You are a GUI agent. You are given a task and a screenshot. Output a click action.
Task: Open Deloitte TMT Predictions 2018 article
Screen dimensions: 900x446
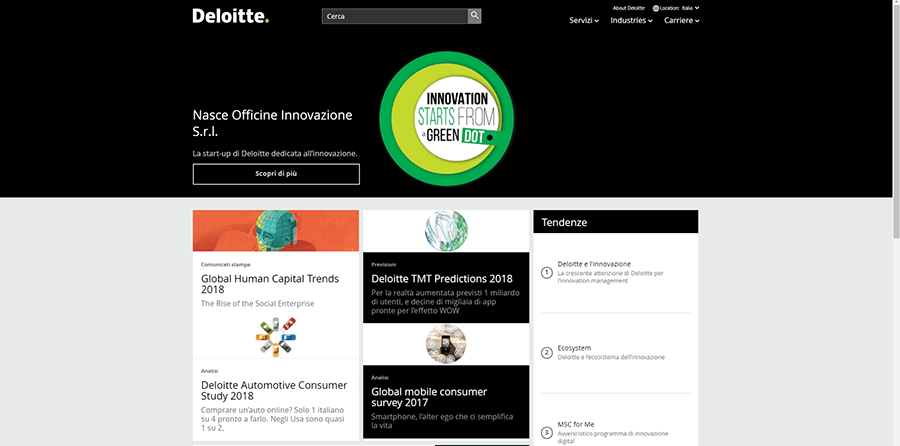[442, 279]
